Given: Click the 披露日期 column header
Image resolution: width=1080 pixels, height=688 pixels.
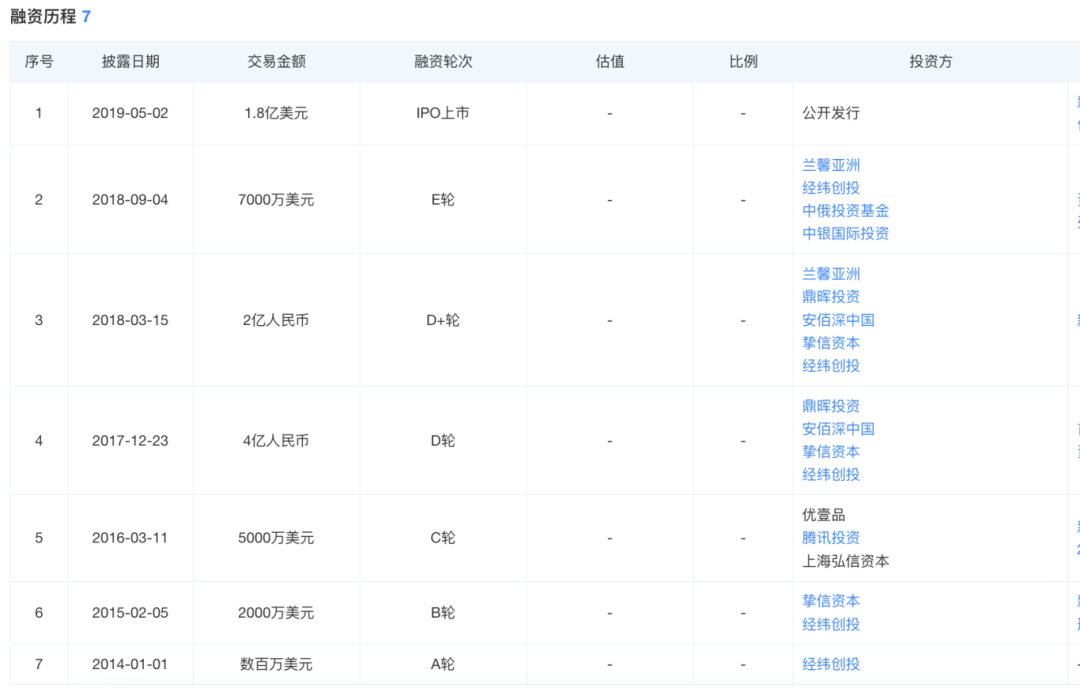Looking at the screenshot, I should tap(130, 61).
